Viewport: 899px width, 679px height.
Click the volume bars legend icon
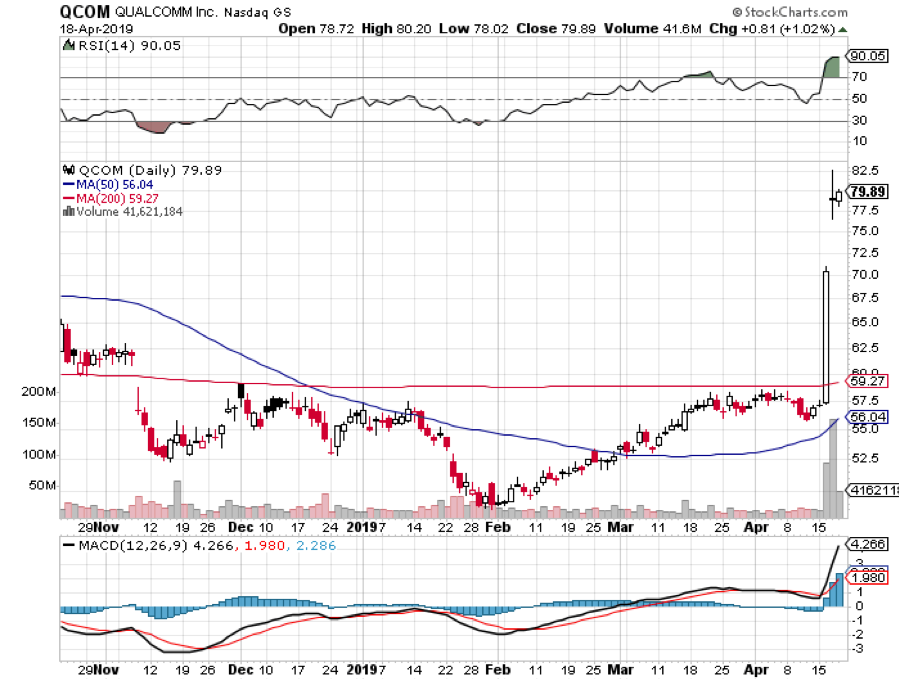[67, 211]
